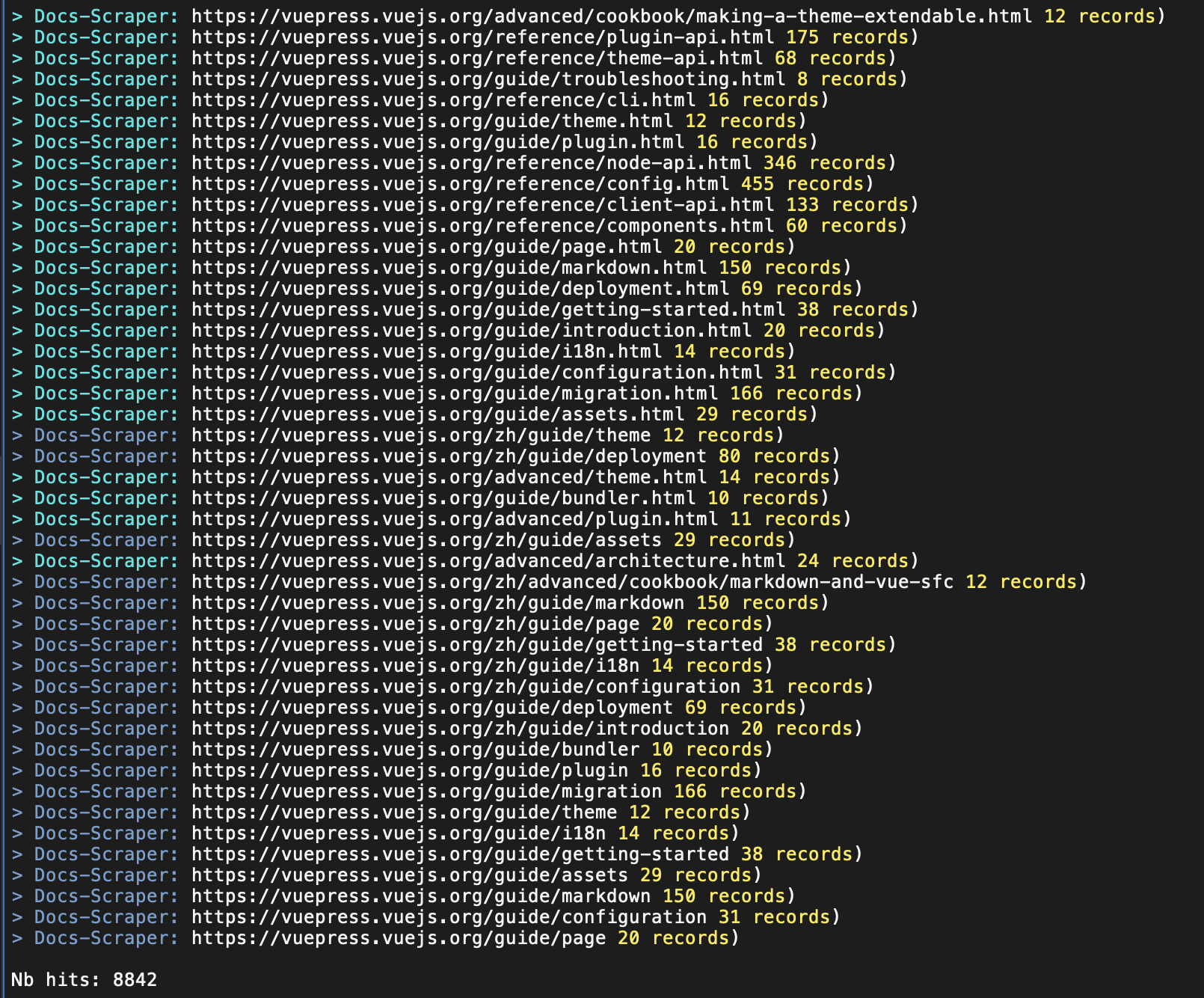Click the reference/client-api.html URL
This screenshot has height=998, width=1204.
point(483,205)
